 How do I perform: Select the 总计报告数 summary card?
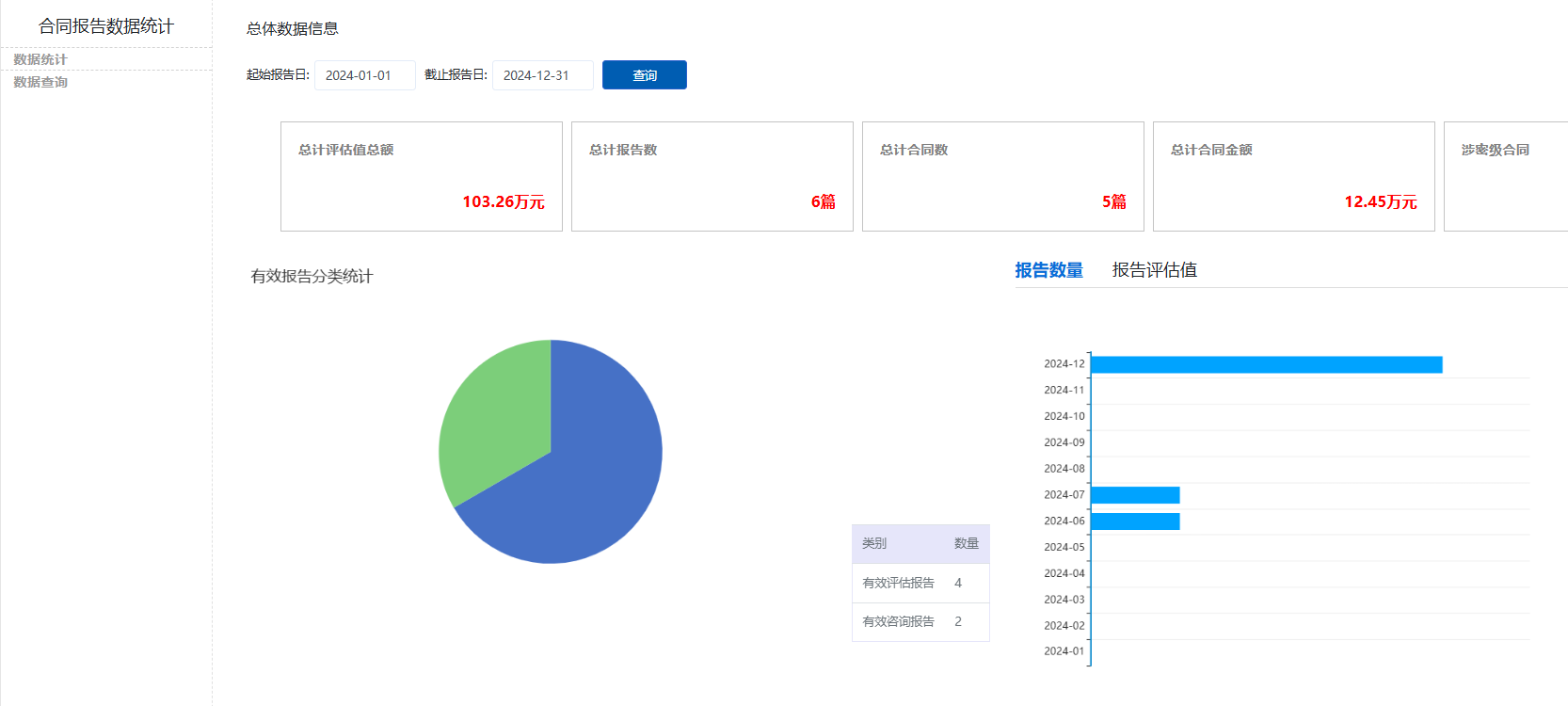pyautogui.click(x=712, y=176)
